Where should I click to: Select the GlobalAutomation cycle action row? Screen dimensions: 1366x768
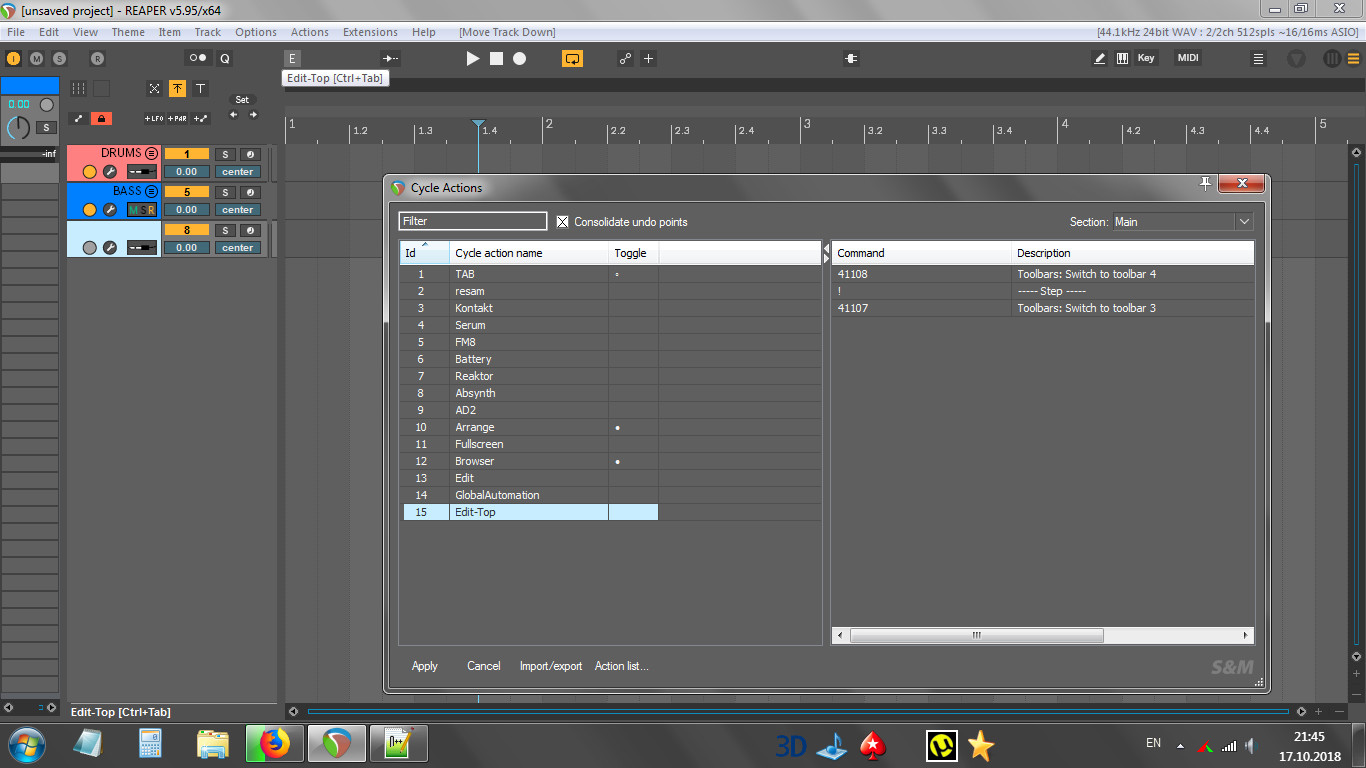click(610, 495)
